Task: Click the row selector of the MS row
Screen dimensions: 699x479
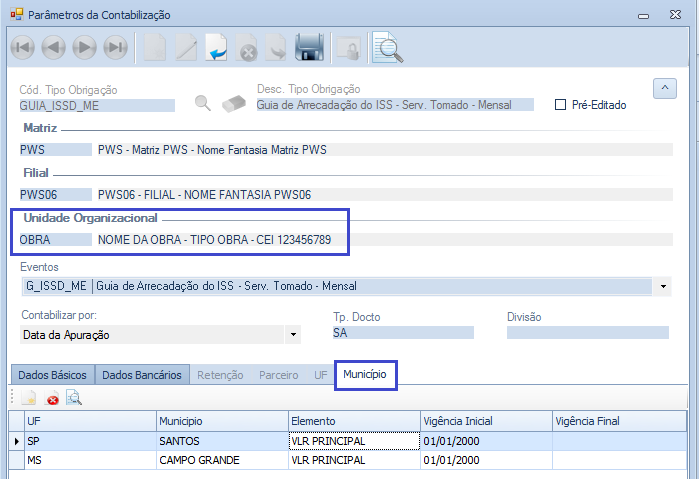Action: tap(16, 460)
